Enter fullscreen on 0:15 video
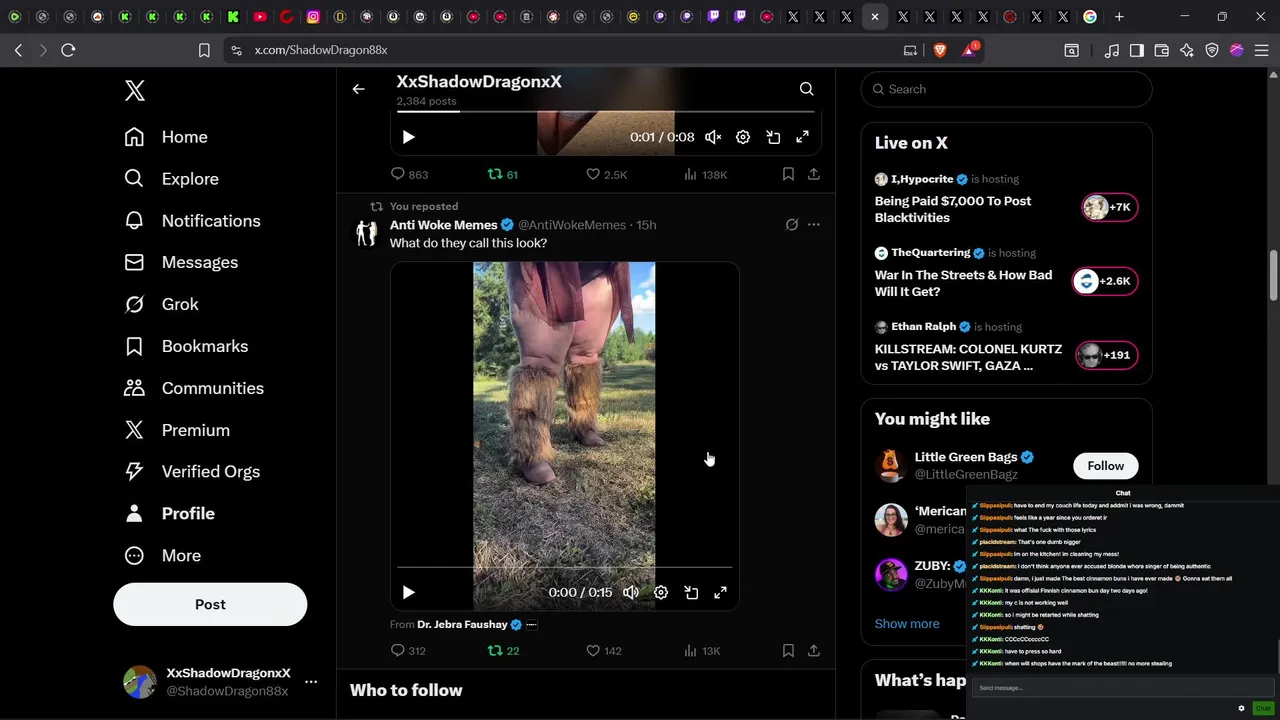1280x720 pixels. [x=720, y=592]
